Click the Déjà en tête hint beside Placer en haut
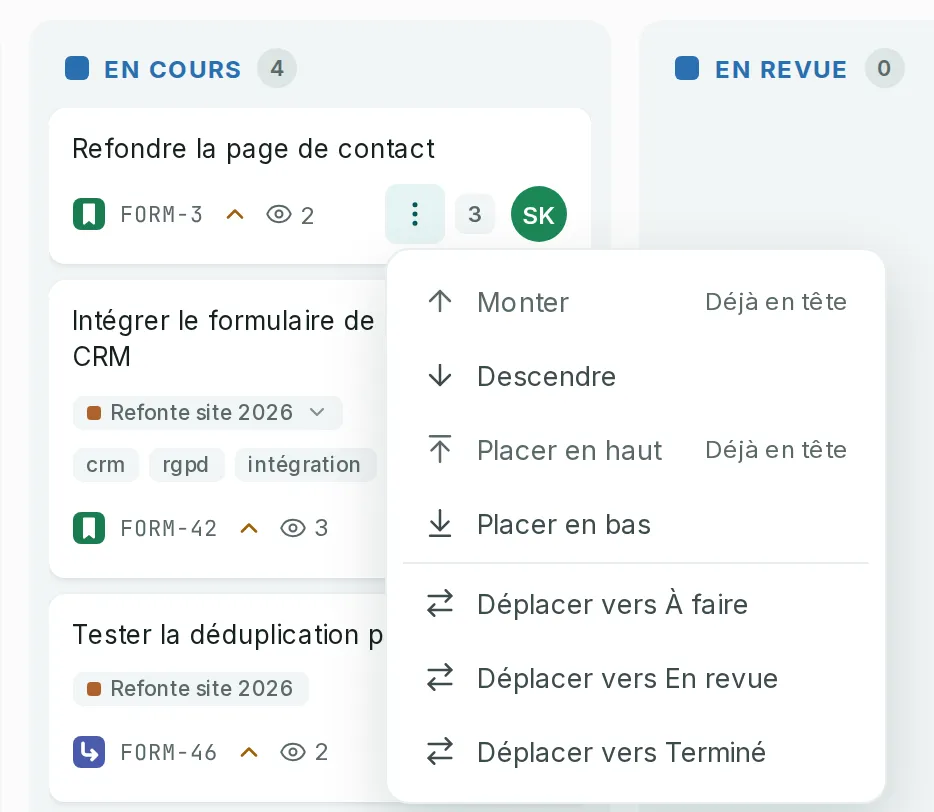934x812 pixels. point(776,450)
